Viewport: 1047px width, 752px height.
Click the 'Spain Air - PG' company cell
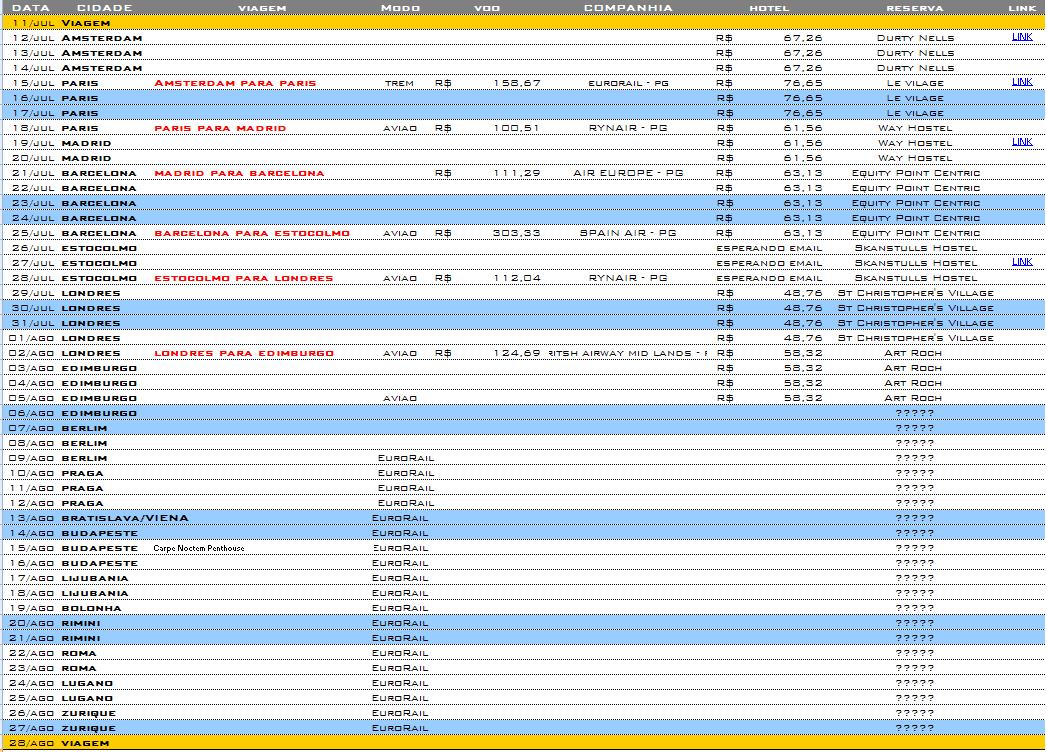[628, 233]
